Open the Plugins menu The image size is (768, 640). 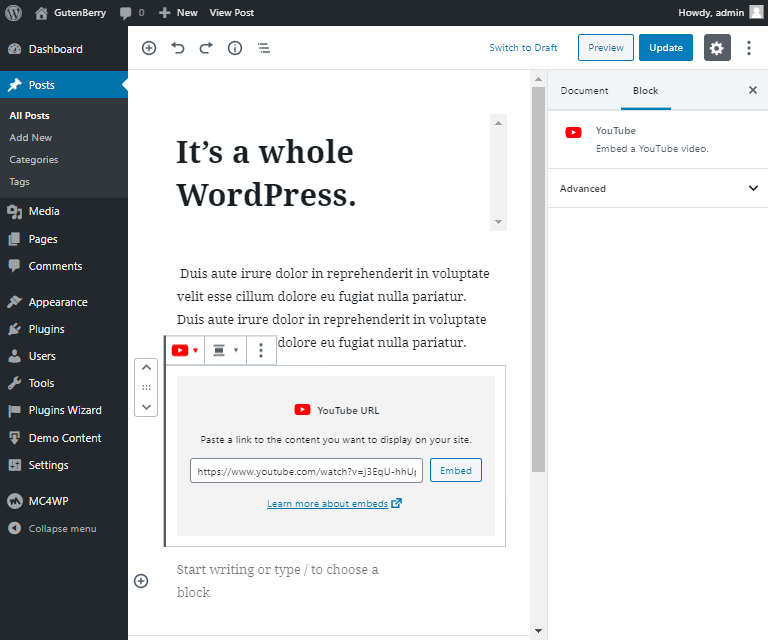[64, 329]
